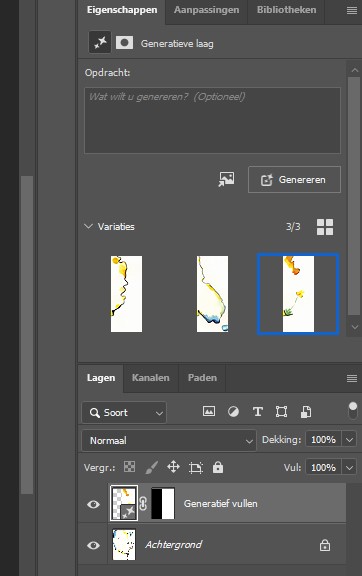Open the Soort filter dropdown
362x576 pixels.
(x=124, y=413)
